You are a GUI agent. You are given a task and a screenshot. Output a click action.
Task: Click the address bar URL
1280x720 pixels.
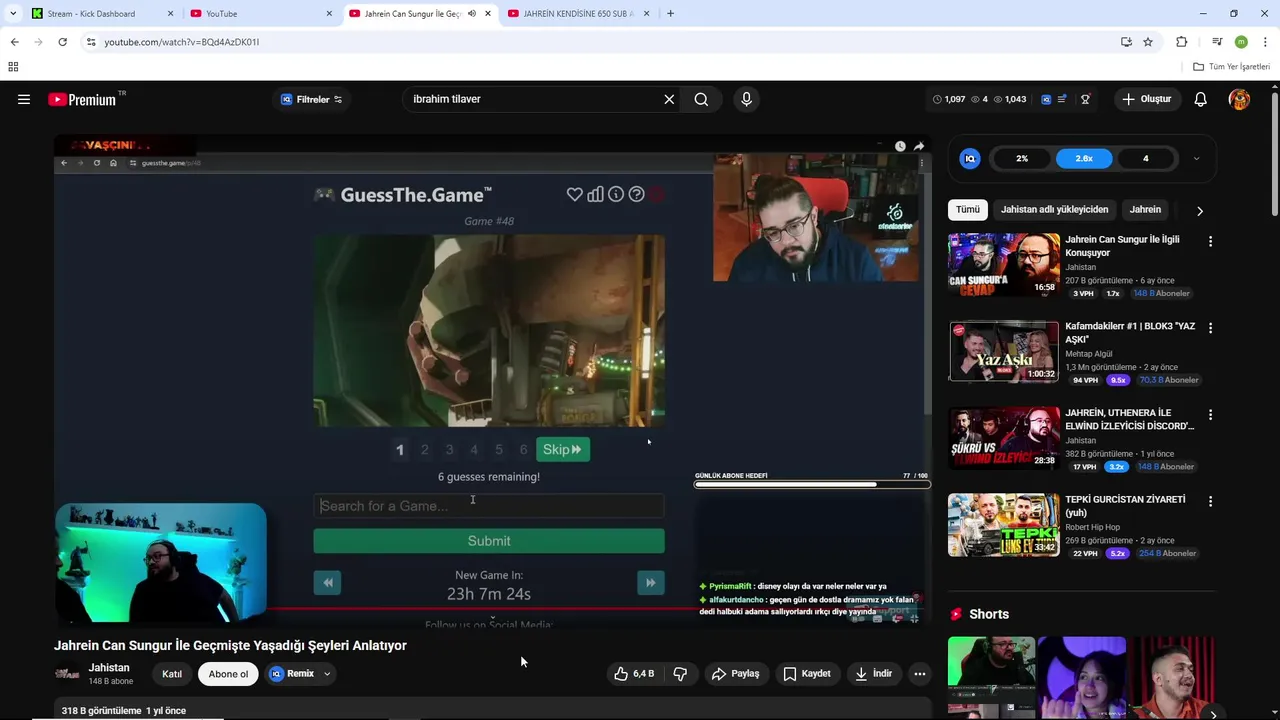pos(182,42)
